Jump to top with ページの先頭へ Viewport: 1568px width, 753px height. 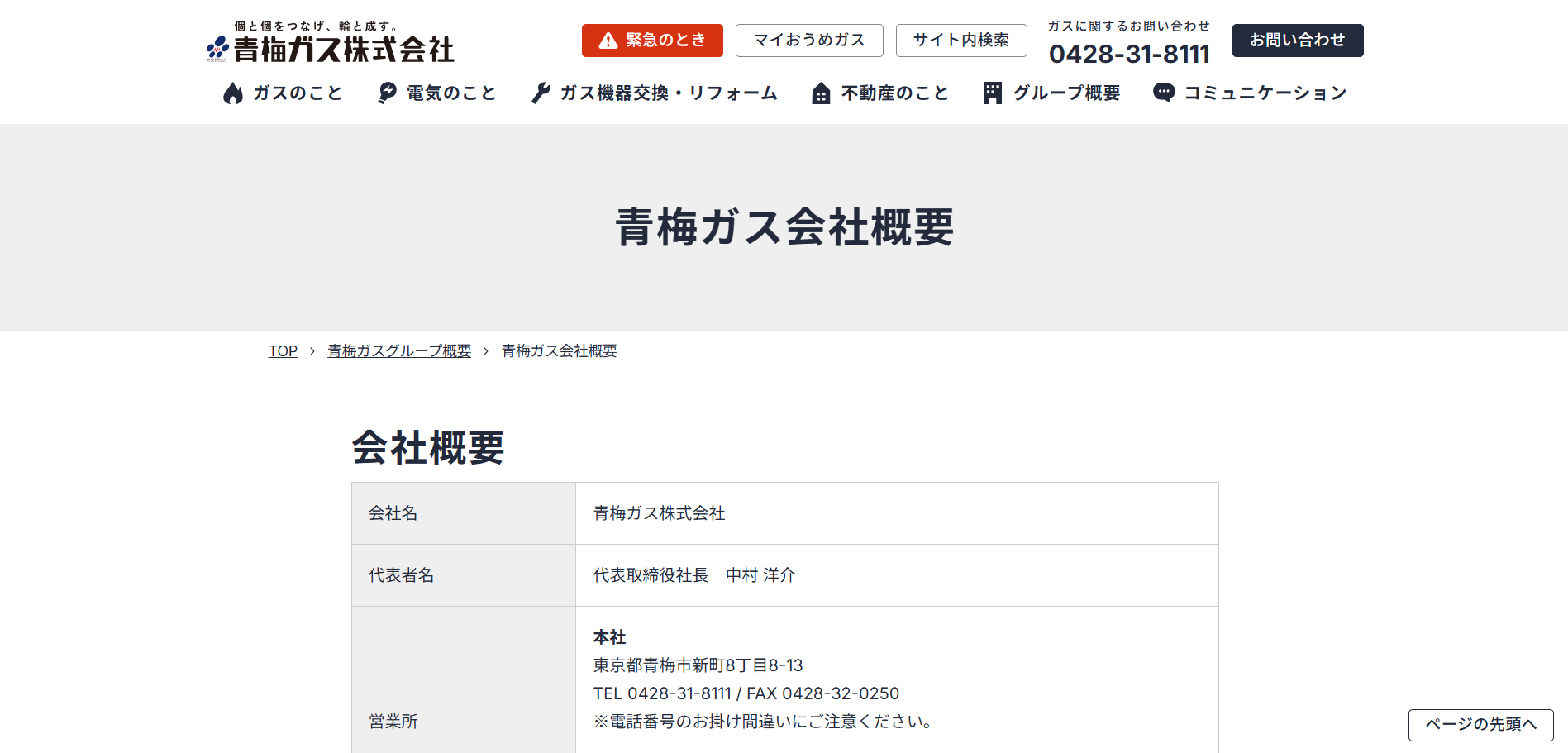pos(1480,725)
